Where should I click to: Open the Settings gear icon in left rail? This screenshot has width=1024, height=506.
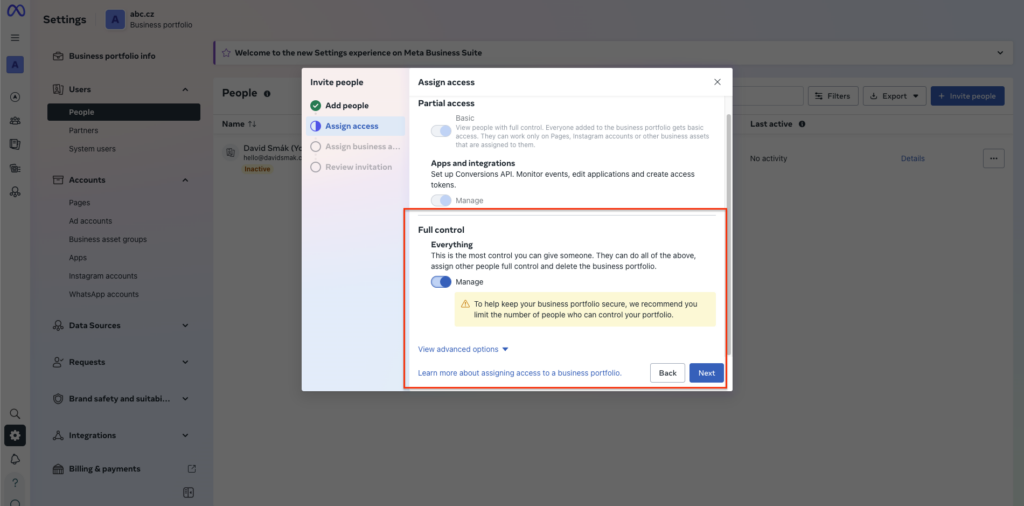[15, 435]
